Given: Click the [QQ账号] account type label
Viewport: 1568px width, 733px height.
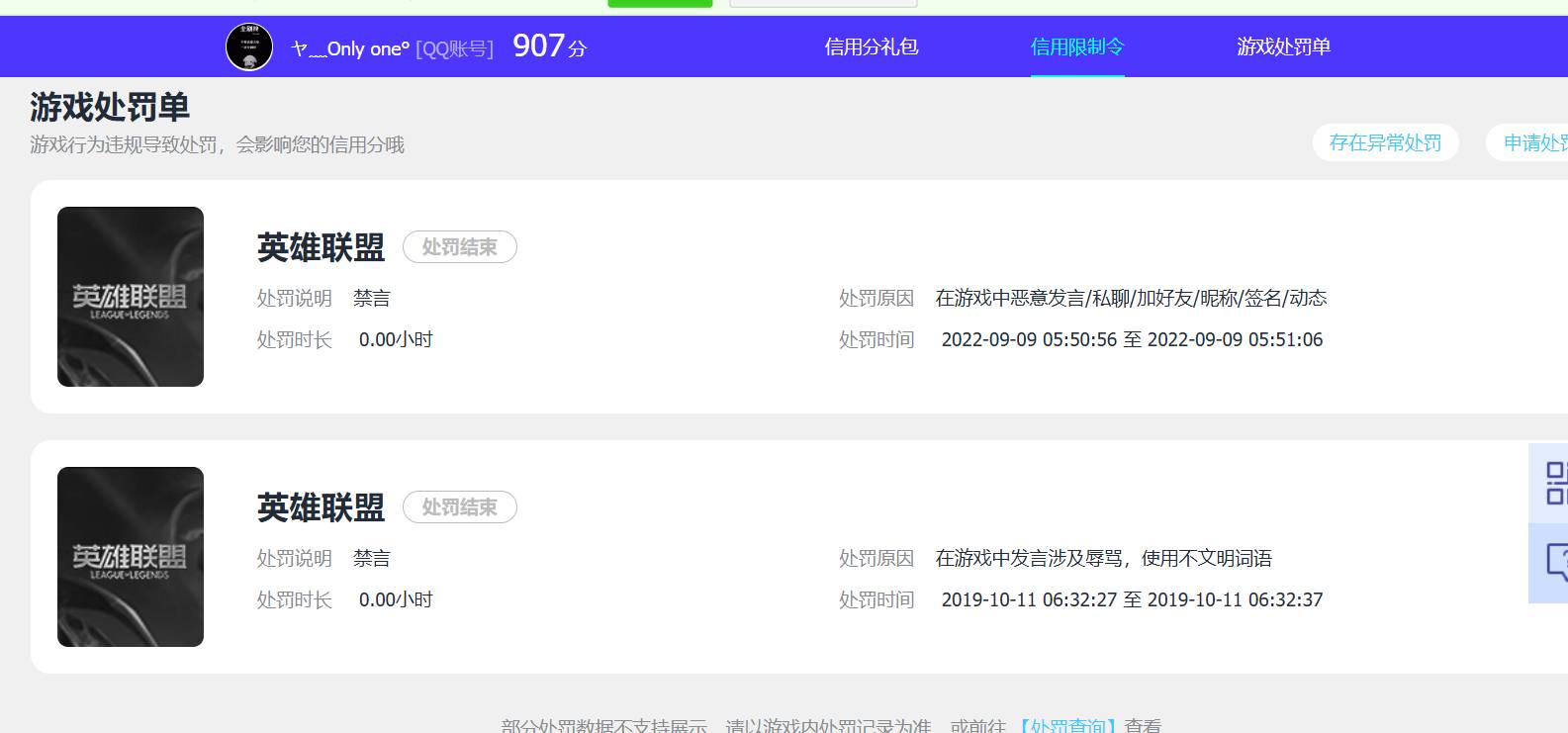Looking at the screenshot, I should [454, 48].
